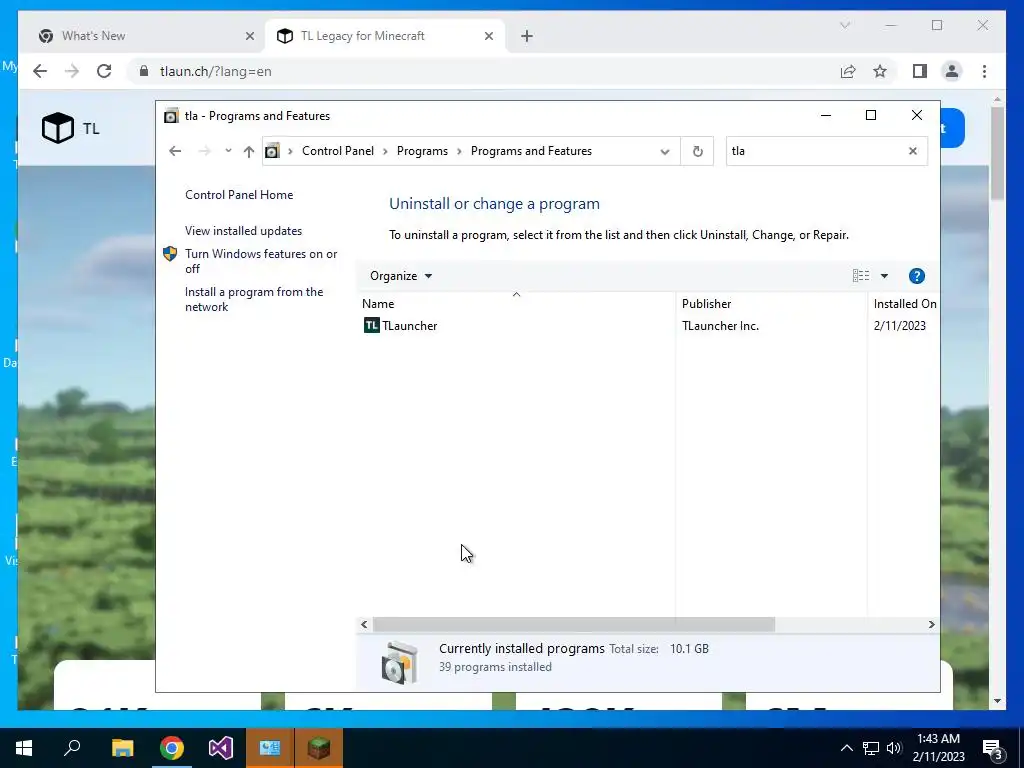
Task: Click the 'TLauncher Inc.' publisher cell
Action: (720, 326)
